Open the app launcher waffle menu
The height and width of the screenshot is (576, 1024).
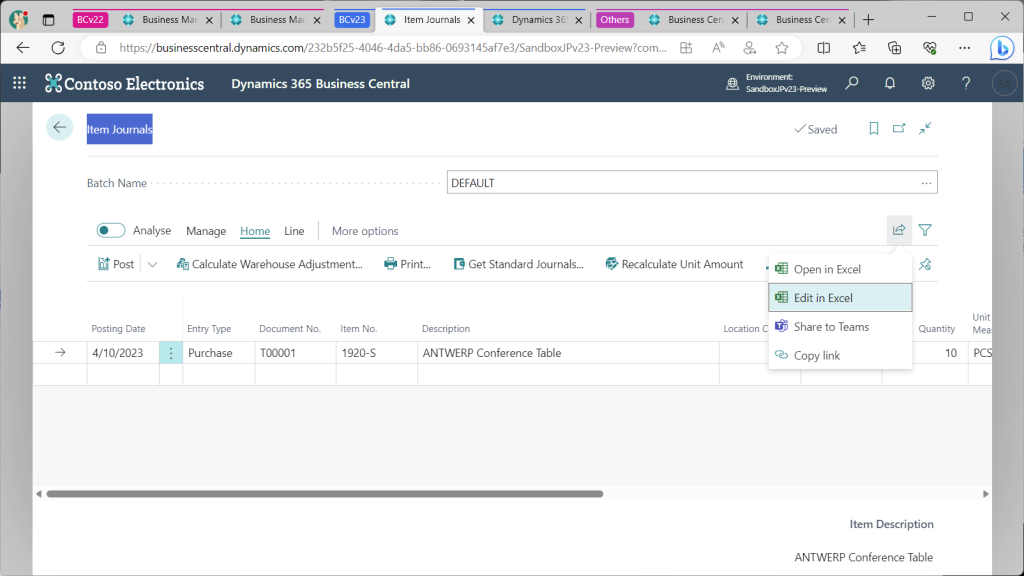pos(20,83)
